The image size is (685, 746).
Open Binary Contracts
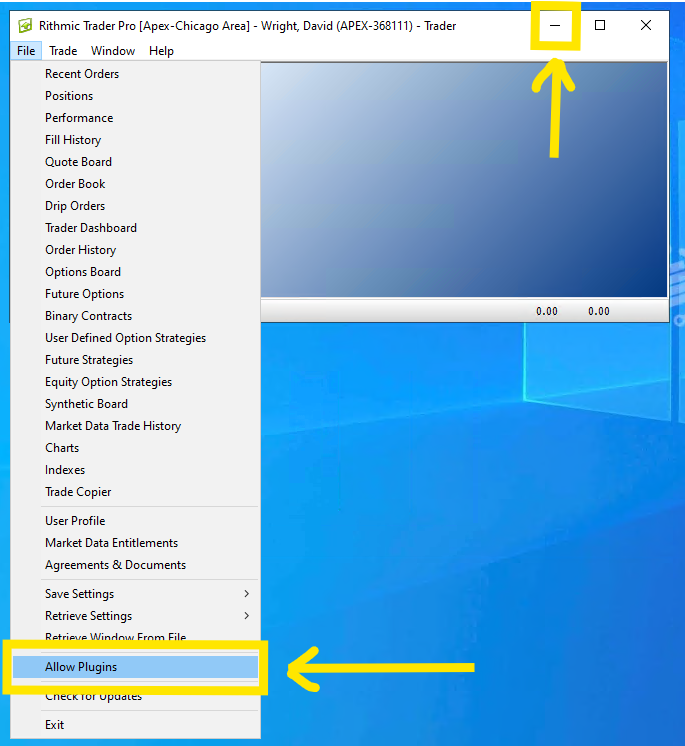(x=136, y=316)
